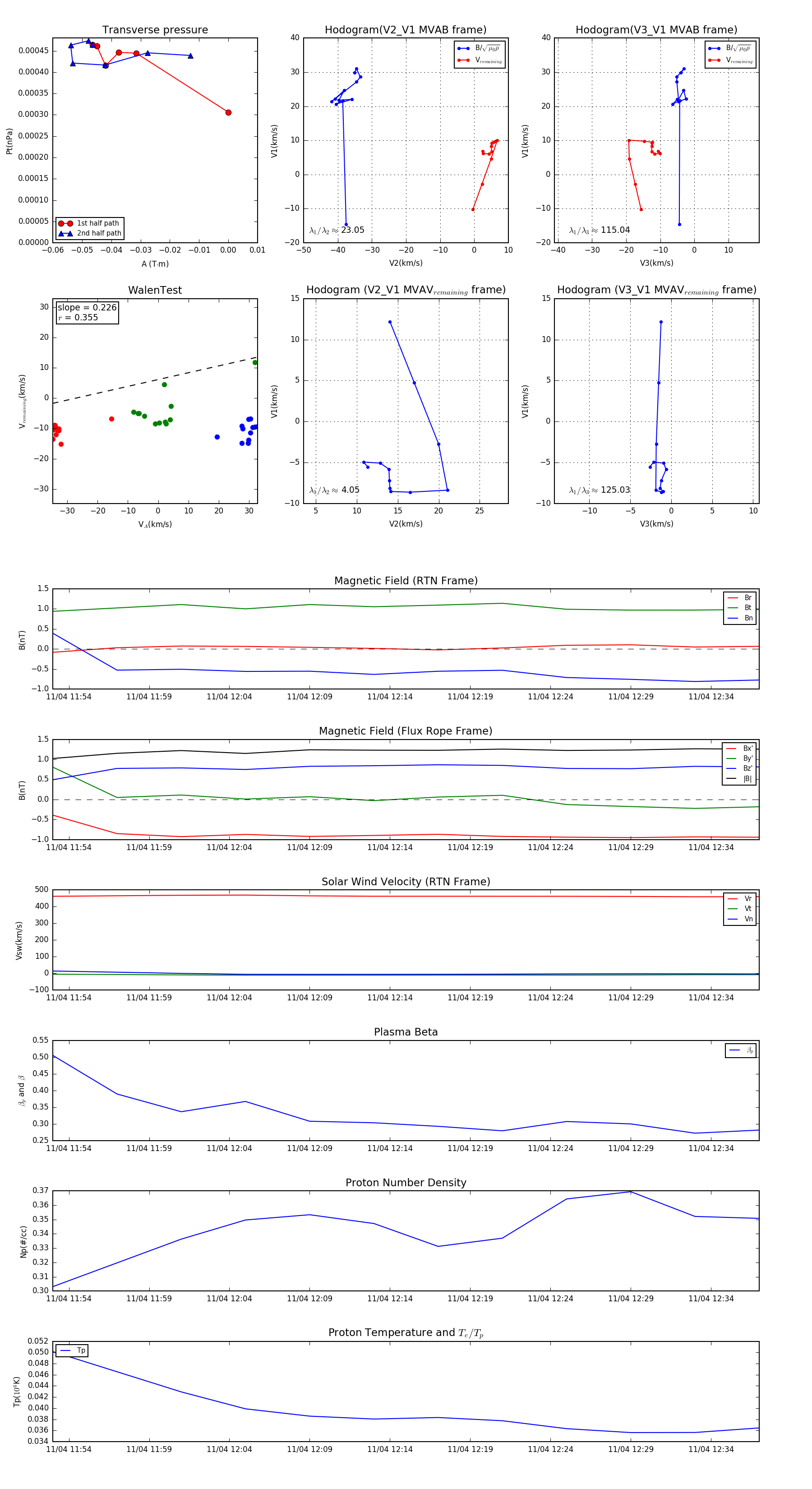Click the "Br" legend entry
The height and width of the screenshot is (1489, 812).
click(x=740, y=598)
